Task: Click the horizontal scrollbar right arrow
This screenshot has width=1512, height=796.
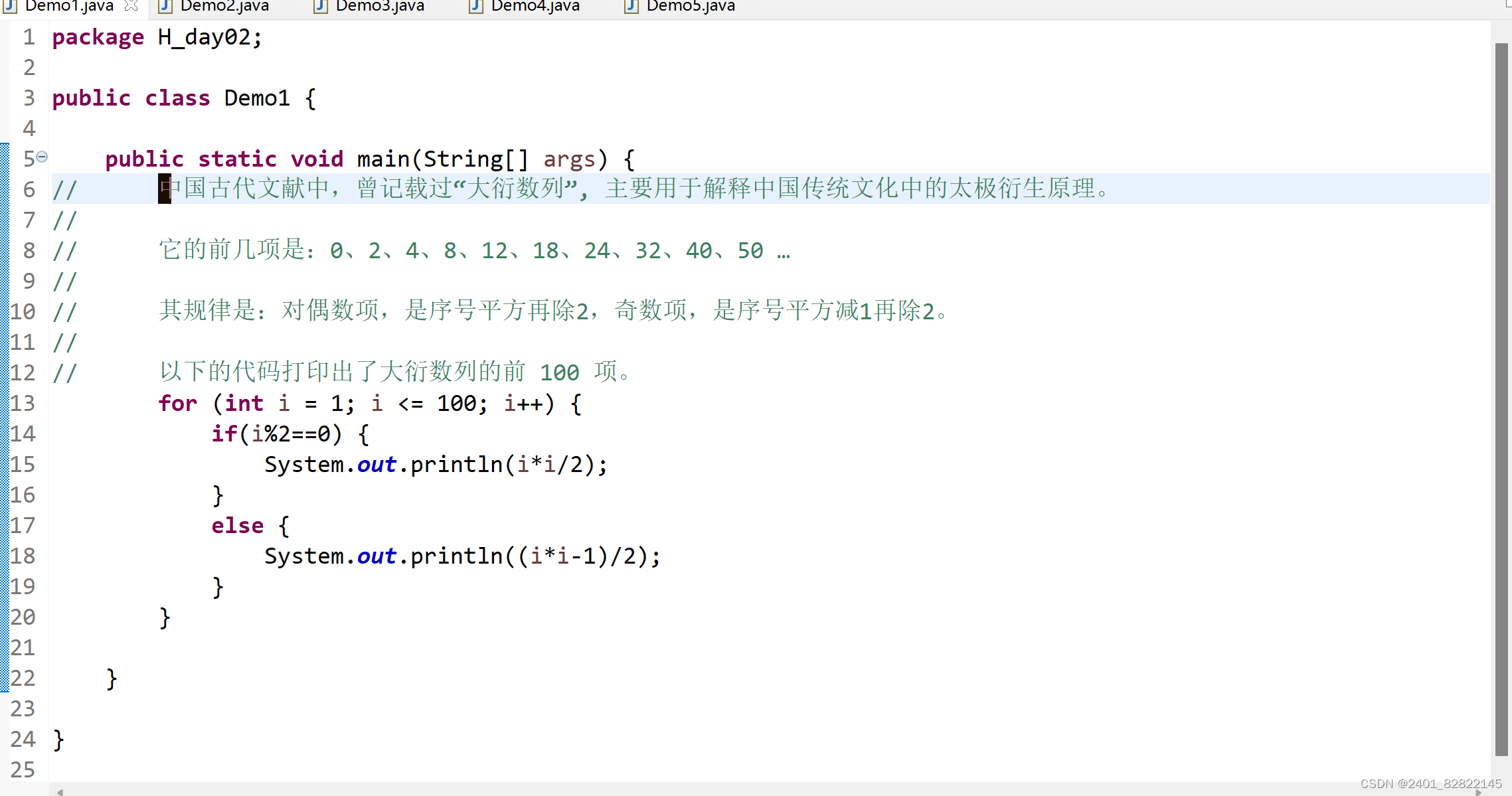Action: pos(1478,791)
